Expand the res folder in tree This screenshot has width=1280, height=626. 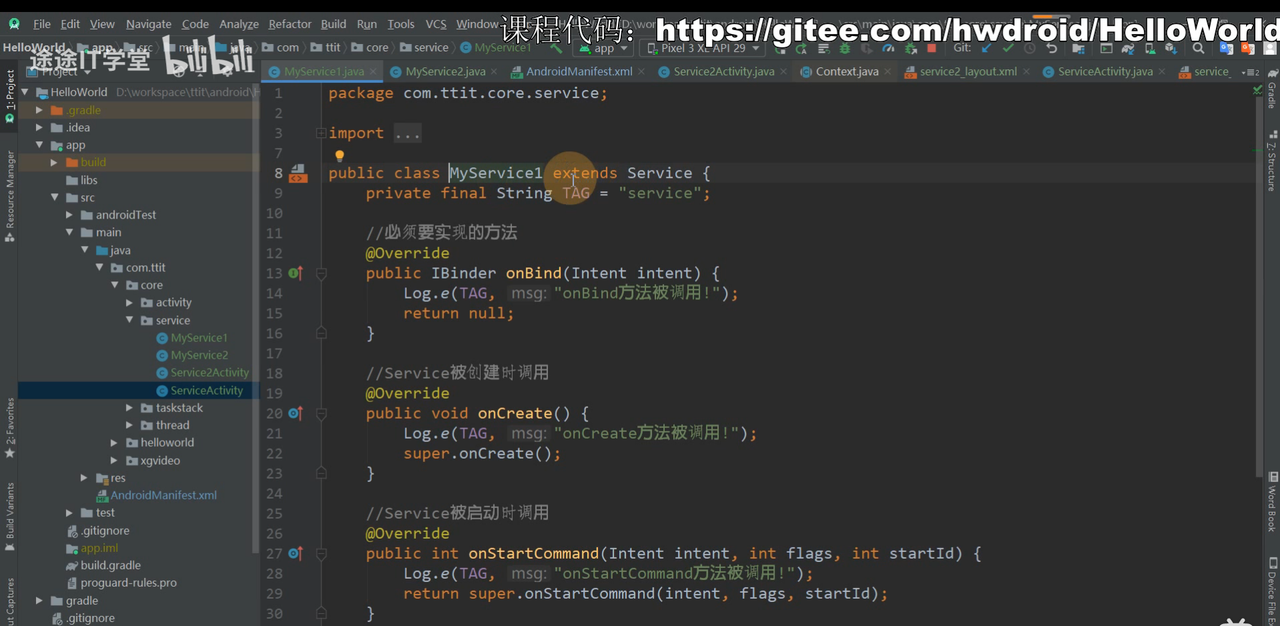pyautogui.click(x=85, y=478)
